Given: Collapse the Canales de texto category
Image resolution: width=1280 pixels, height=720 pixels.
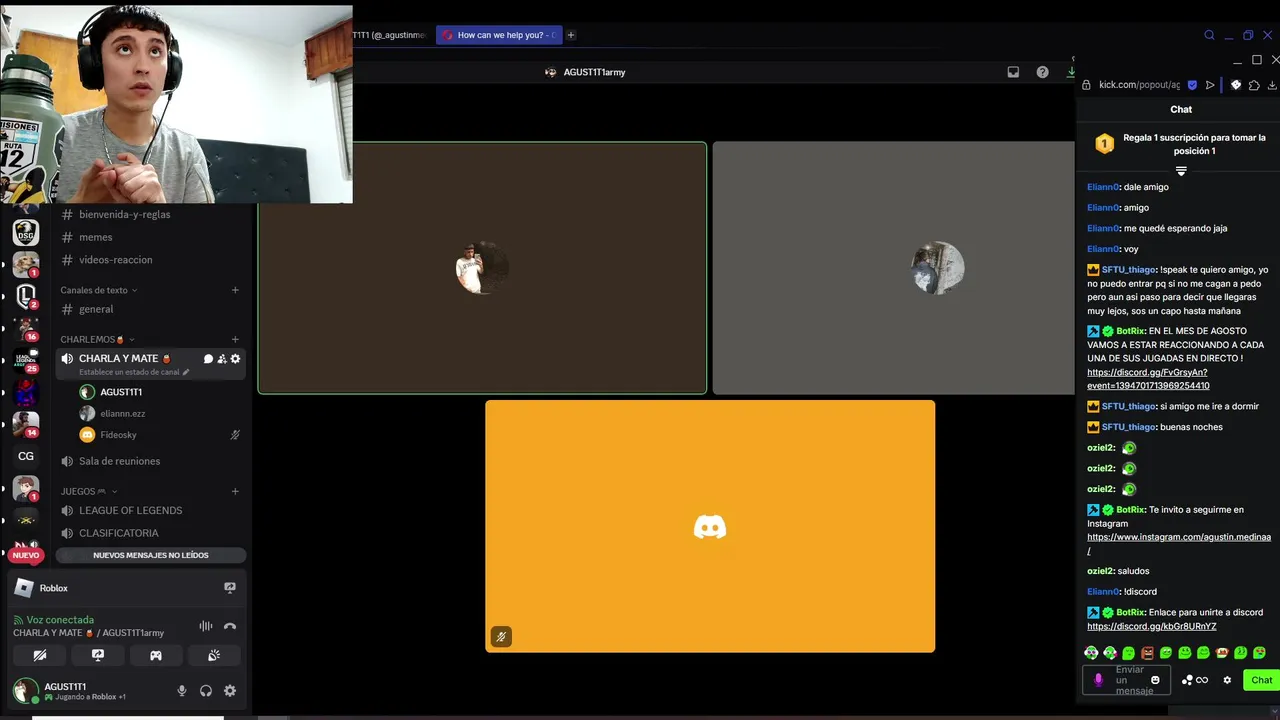Looking at the screenshot, I should coord(99,290).
